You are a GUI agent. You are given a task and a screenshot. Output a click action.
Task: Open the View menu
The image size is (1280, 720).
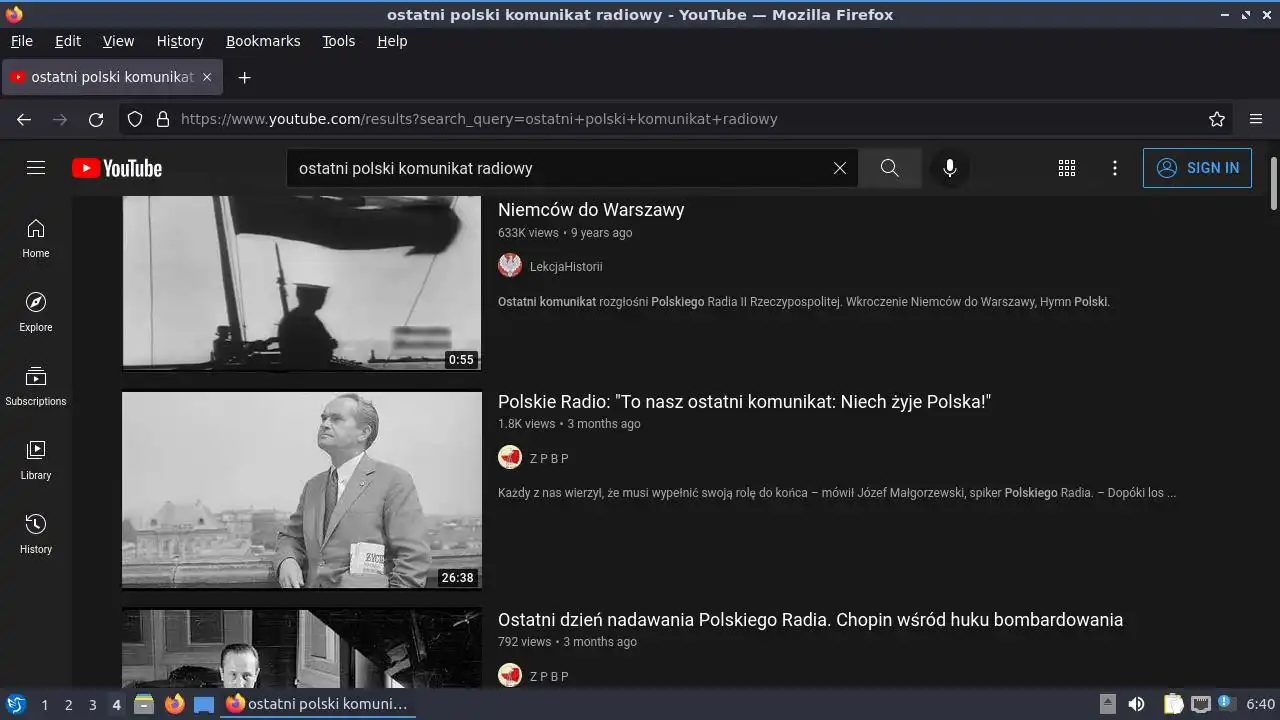(118, 41)
